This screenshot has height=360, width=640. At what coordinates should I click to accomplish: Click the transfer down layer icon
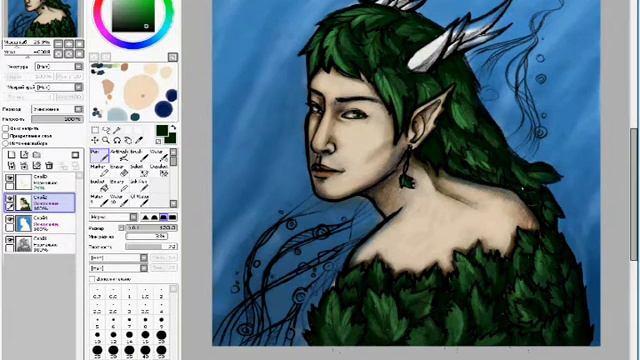[11, 165]
